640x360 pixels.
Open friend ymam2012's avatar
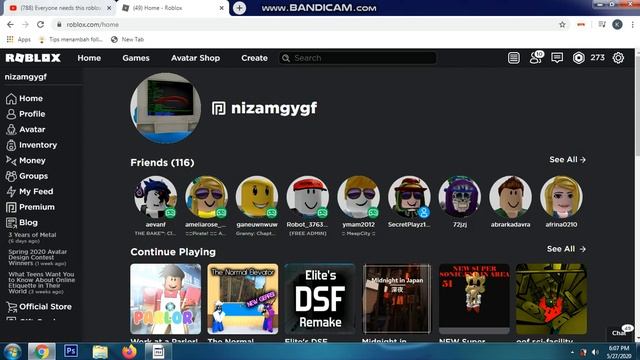click(358, 197)
